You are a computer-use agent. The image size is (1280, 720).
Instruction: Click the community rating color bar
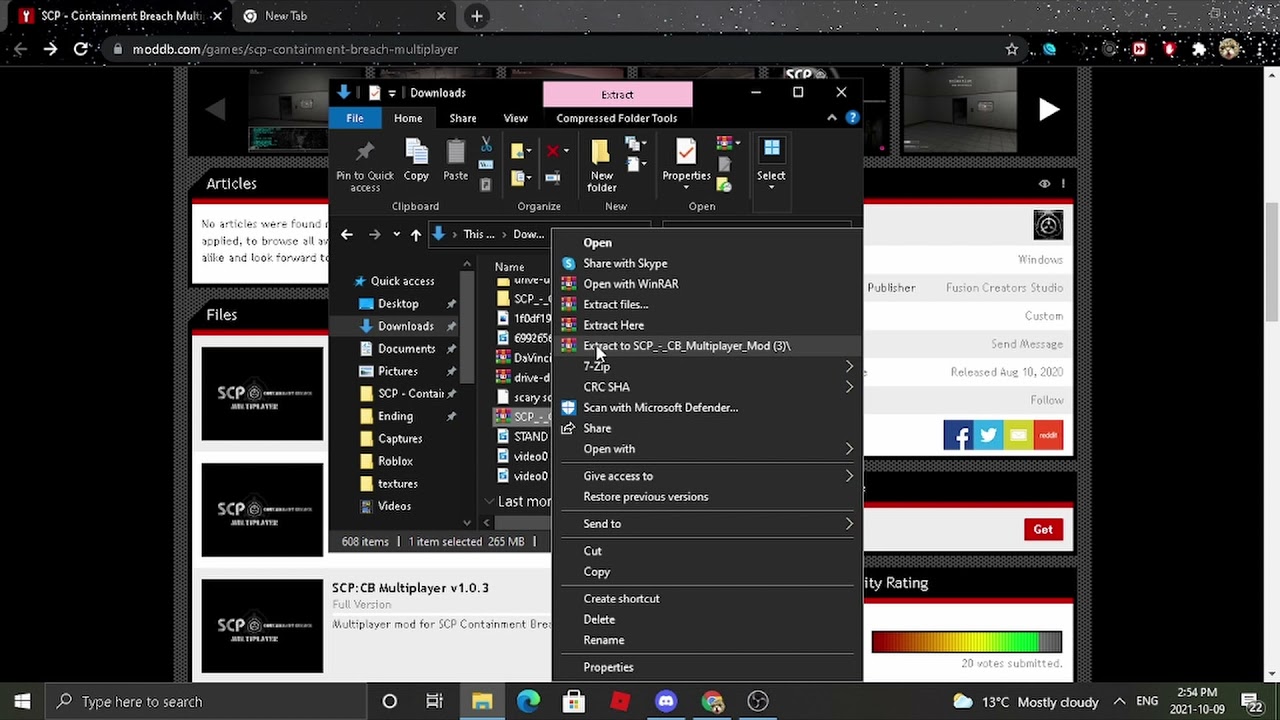967,642
